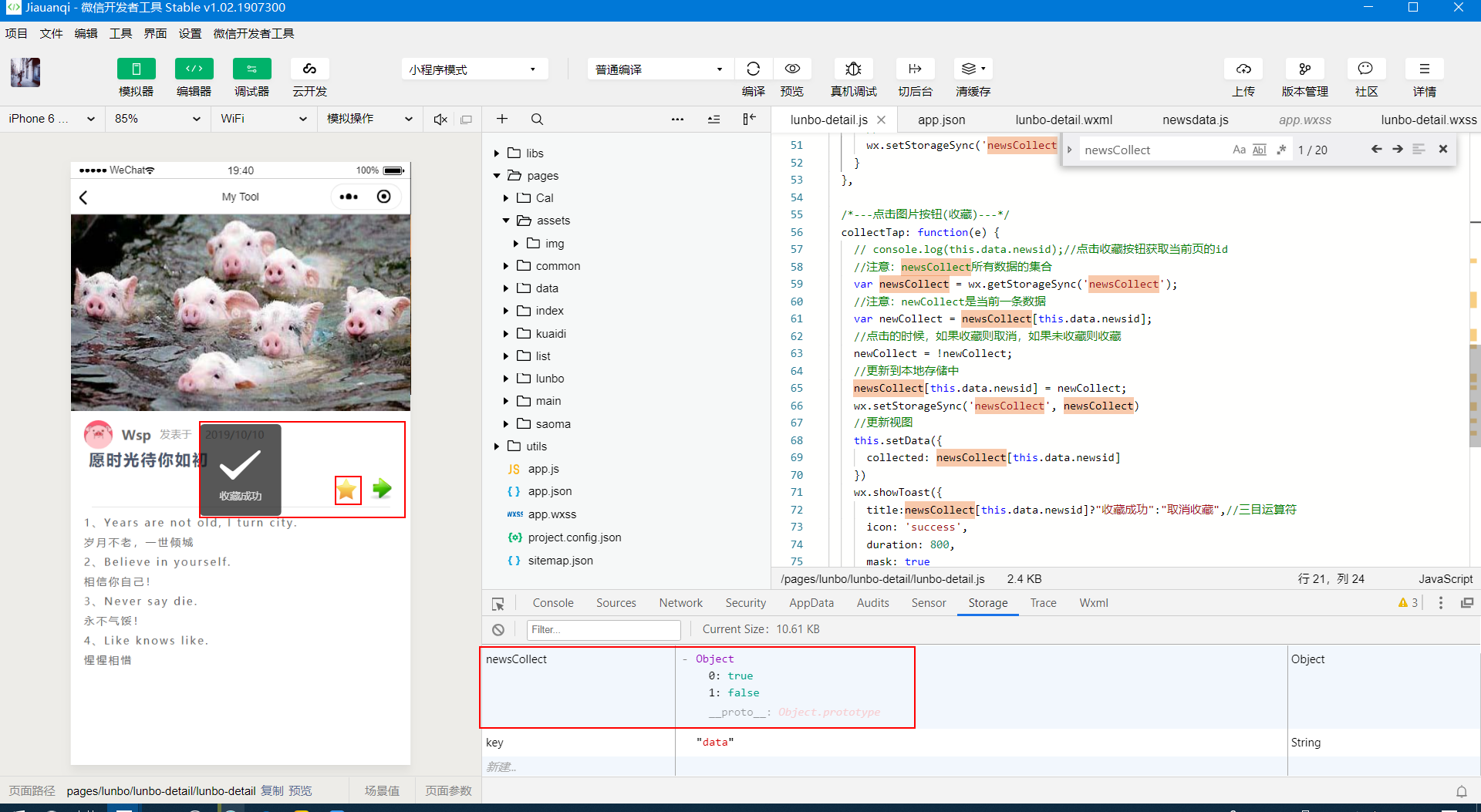This screenshot has height=812, width=1481.
Task: Open project.config.json file
Action: coord(574,537)
